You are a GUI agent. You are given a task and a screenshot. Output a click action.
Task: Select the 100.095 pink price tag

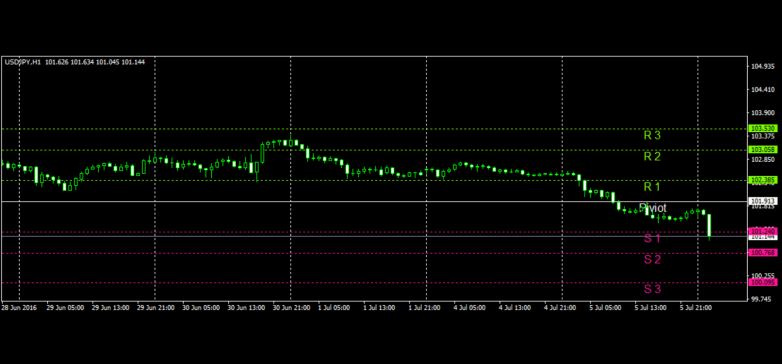pyautogui.click(x=763, y=283)
